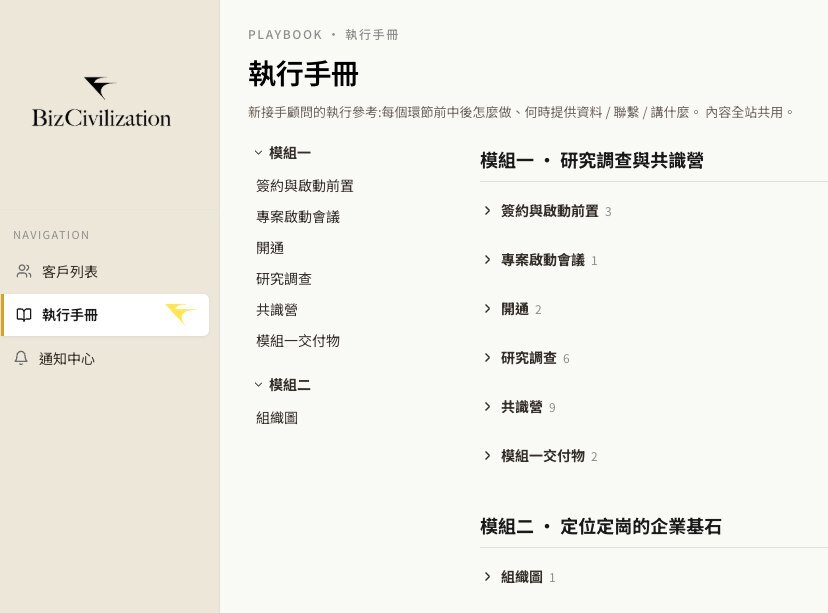Expand the 專案啟動會議 section chevron
Image resolution: width=828 pixels, height=613 pixels.
(x=487, y=260)
